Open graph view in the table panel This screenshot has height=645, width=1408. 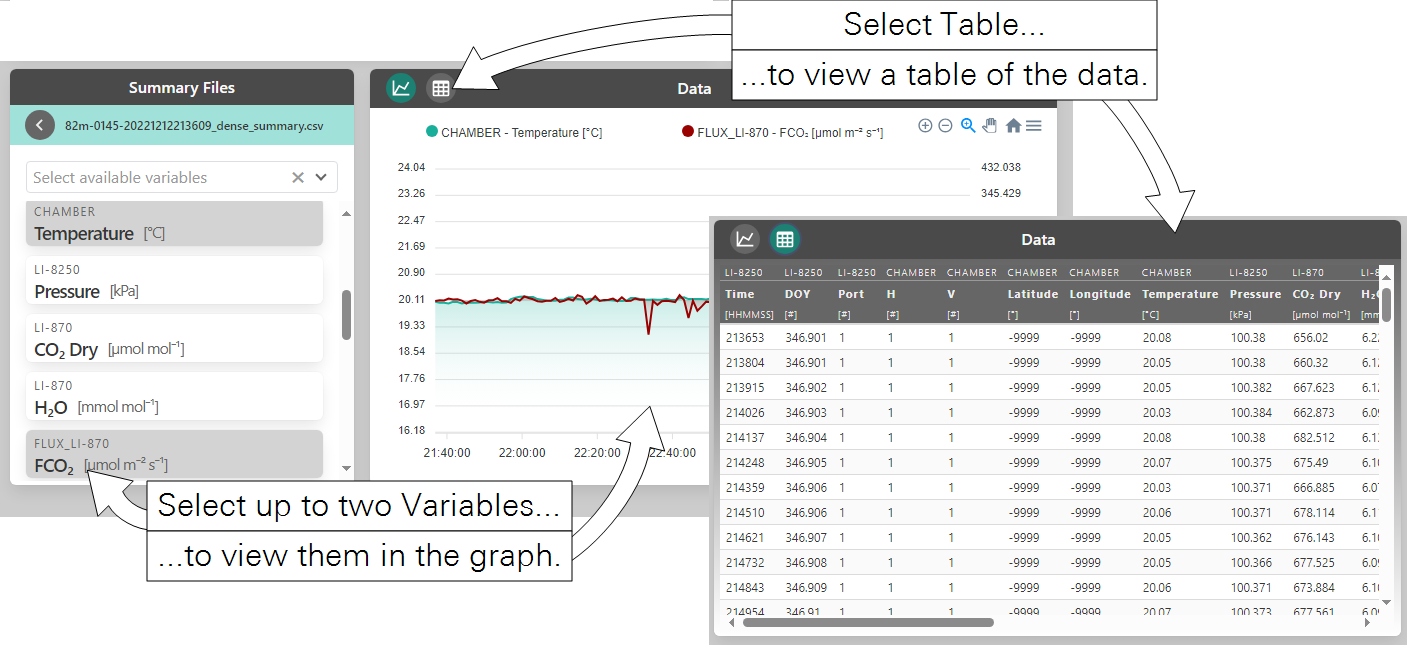point(745,239)
